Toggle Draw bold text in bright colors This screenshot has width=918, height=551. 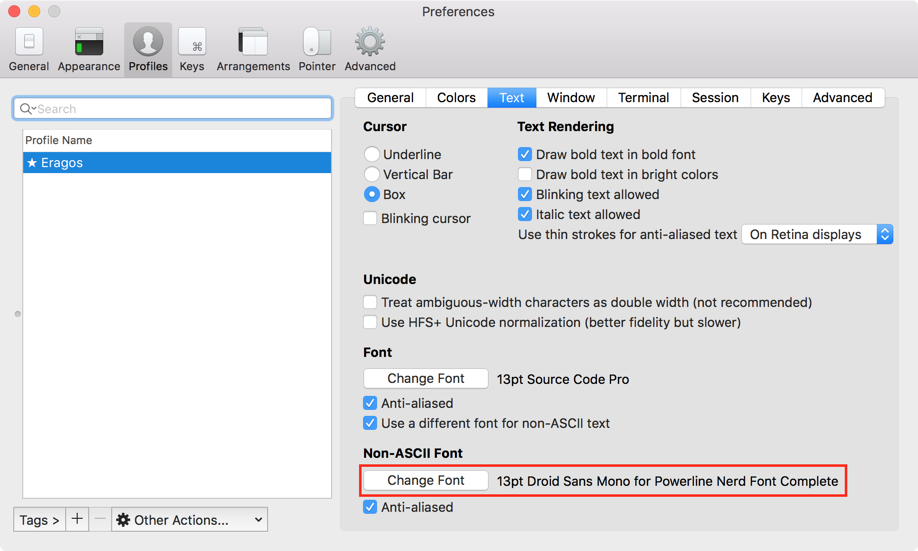(525, 174)
